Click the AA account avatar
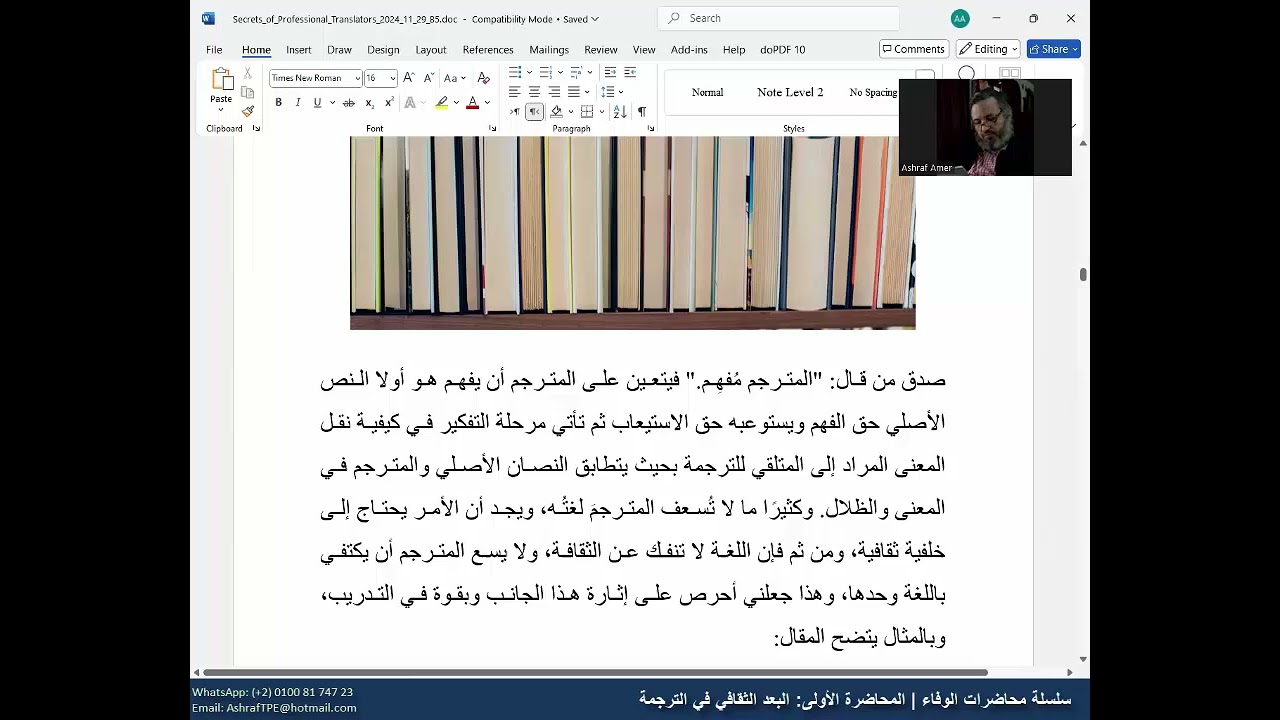The width and height of the screenshot is (1280, 720). [960, 18]
